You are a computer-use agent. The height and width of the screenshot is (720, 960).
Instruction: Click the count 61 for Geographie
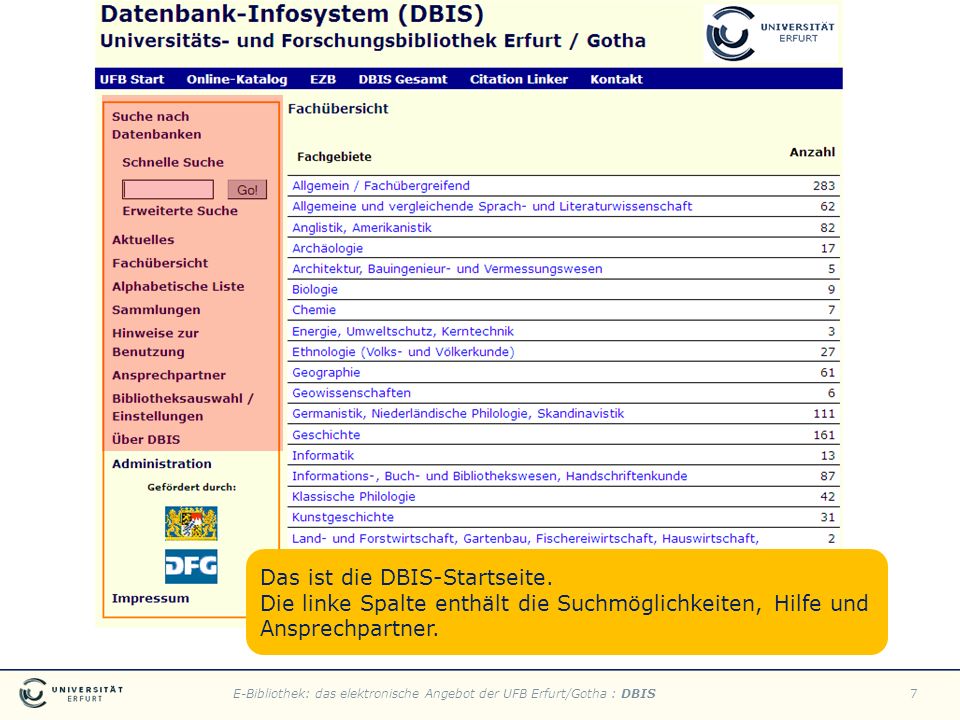point(828,372)
